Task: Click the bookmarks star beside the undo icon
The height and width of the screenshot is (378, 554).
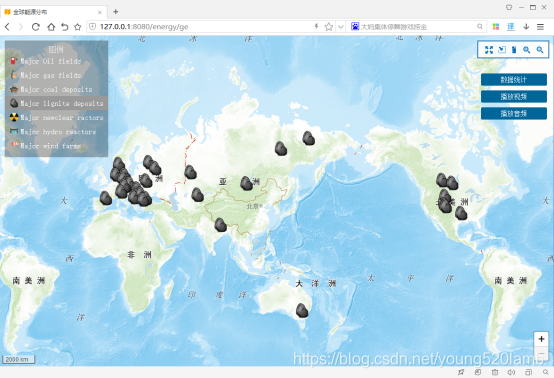Action: (77, 27)
